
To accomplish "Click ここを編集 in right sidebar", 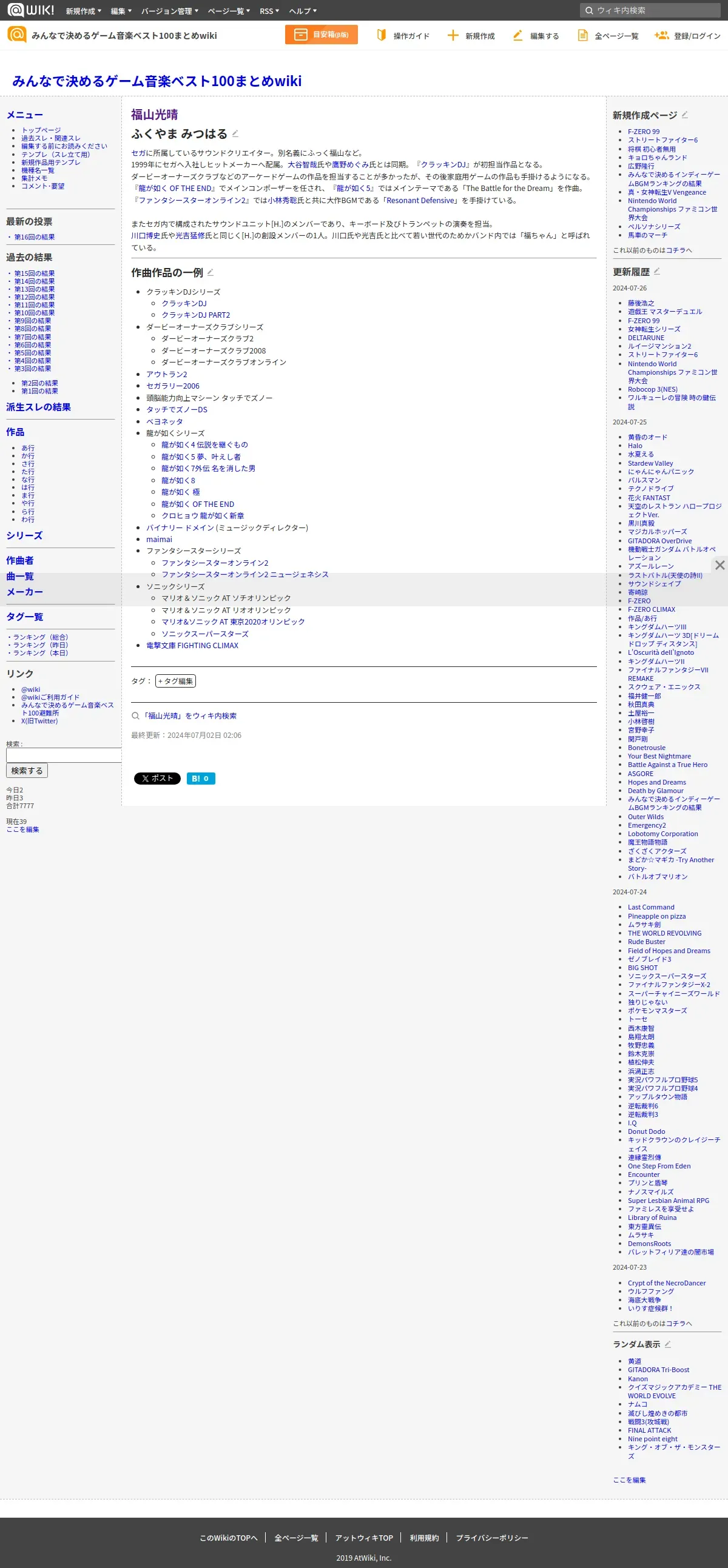I will pyautogui.click(x=629, y=1479).
